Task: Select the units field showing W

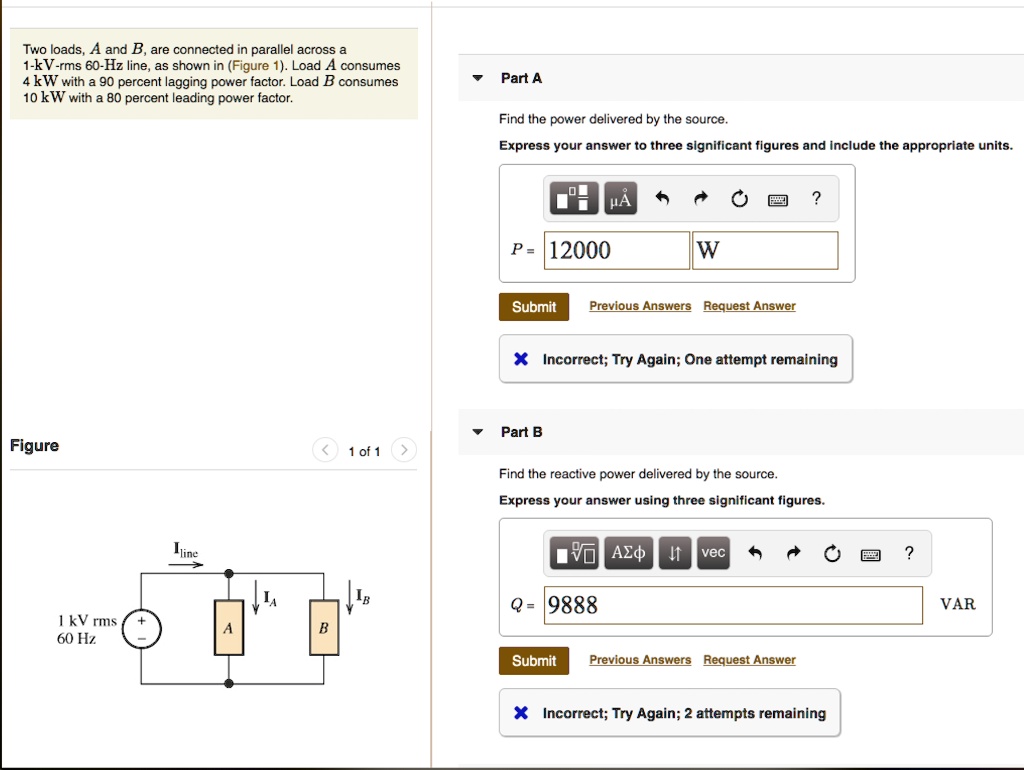Action: click(x=765, y=250)
